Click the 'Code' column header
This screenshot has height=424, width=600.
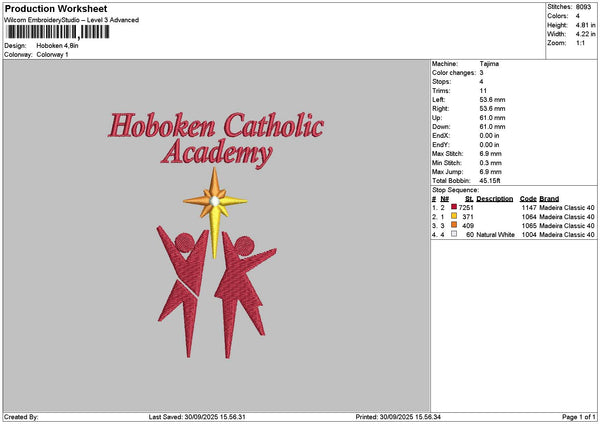pos(528,199)
